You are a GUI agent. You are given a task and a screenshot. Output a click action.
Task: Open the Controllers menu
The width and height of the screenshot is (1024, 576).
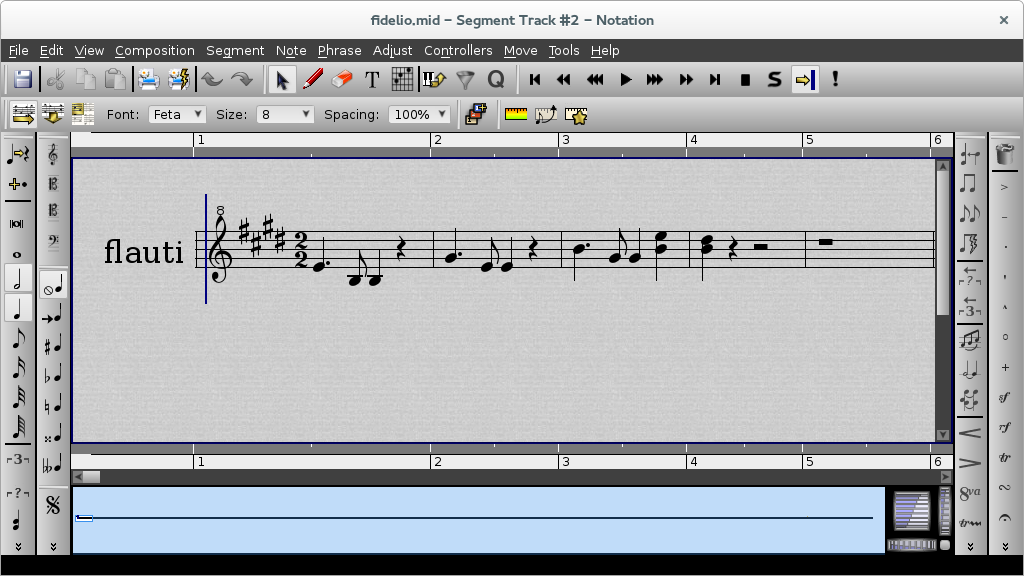458,50
